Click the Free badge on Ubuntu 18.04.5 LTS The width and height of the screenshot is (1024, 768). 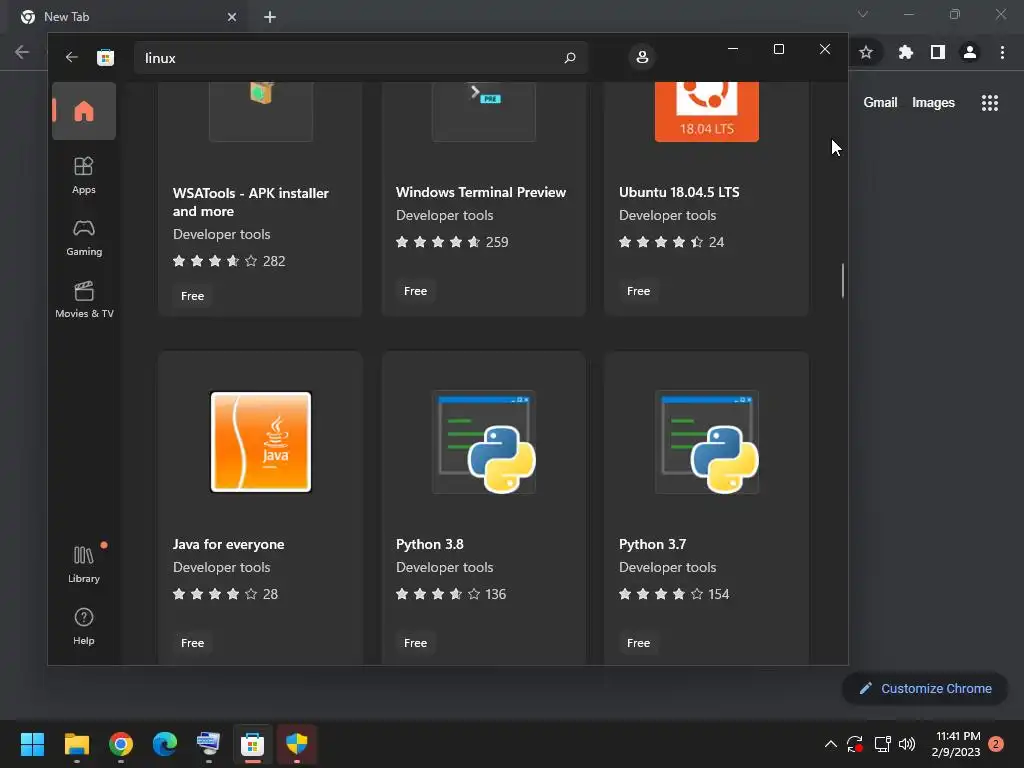[639, 291]
